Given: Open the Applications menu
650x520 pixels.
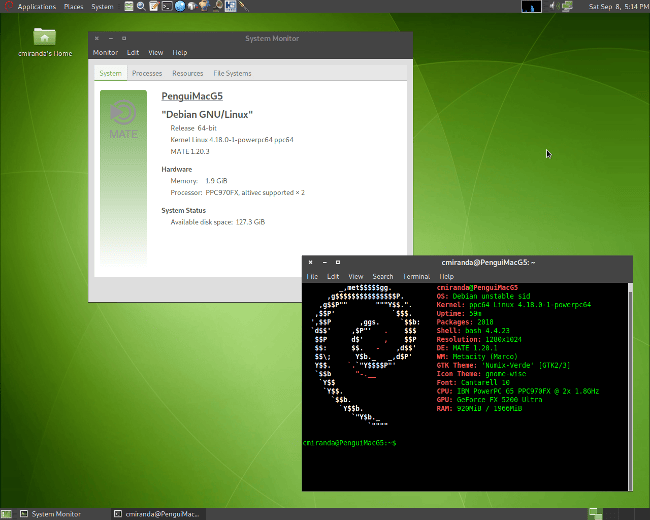Looking at the screenshot, I should 36,6.
